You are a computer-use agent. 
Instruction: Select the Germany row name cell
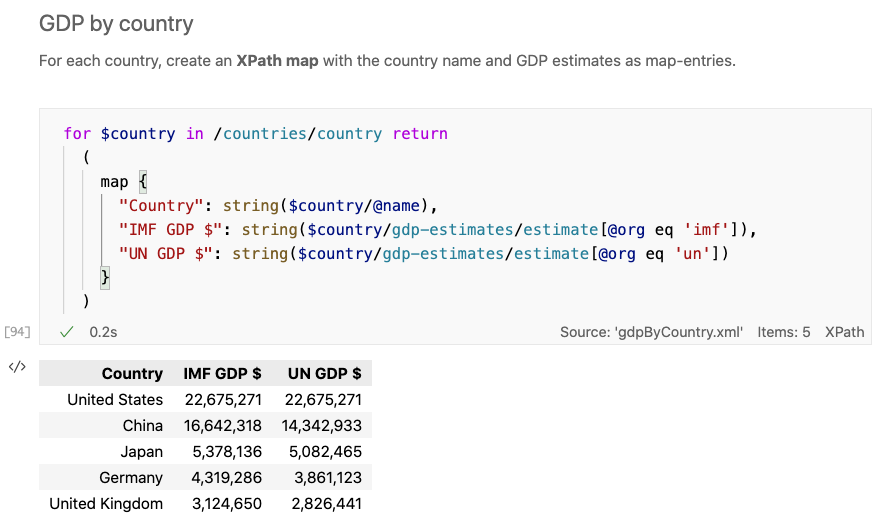coord(130,478)
